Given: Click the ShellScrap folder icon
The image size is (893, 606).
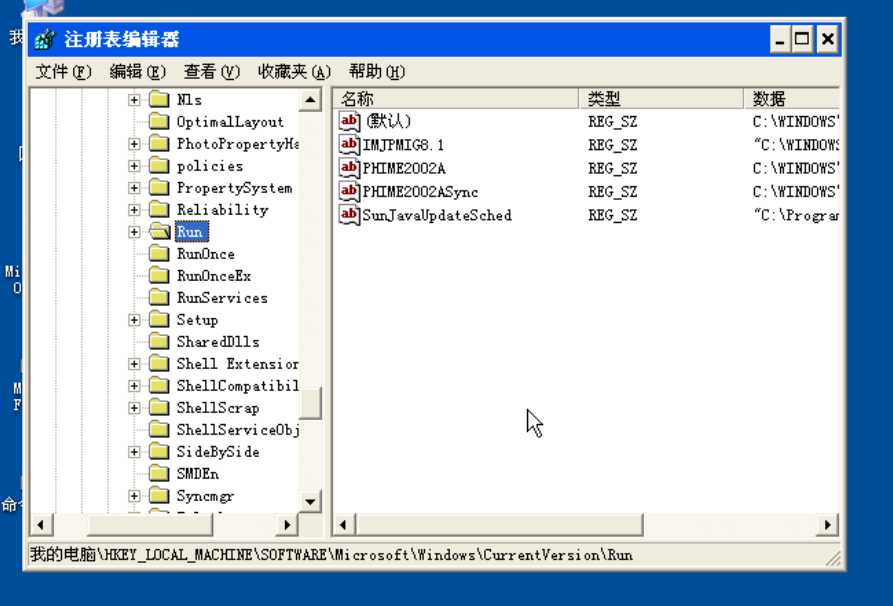Looking at the screenshot, I should click(159, 408).
